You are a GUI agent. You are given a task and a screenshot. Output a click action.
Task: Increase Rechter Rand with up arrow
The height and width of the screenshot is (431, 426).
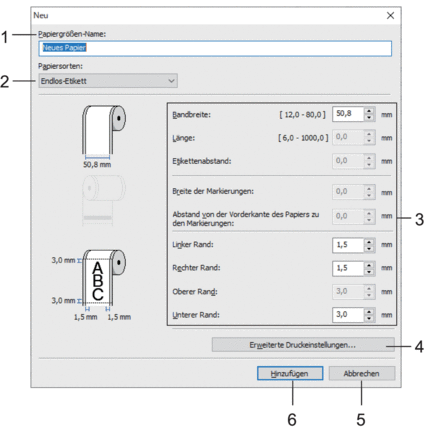tap(369, 265)
